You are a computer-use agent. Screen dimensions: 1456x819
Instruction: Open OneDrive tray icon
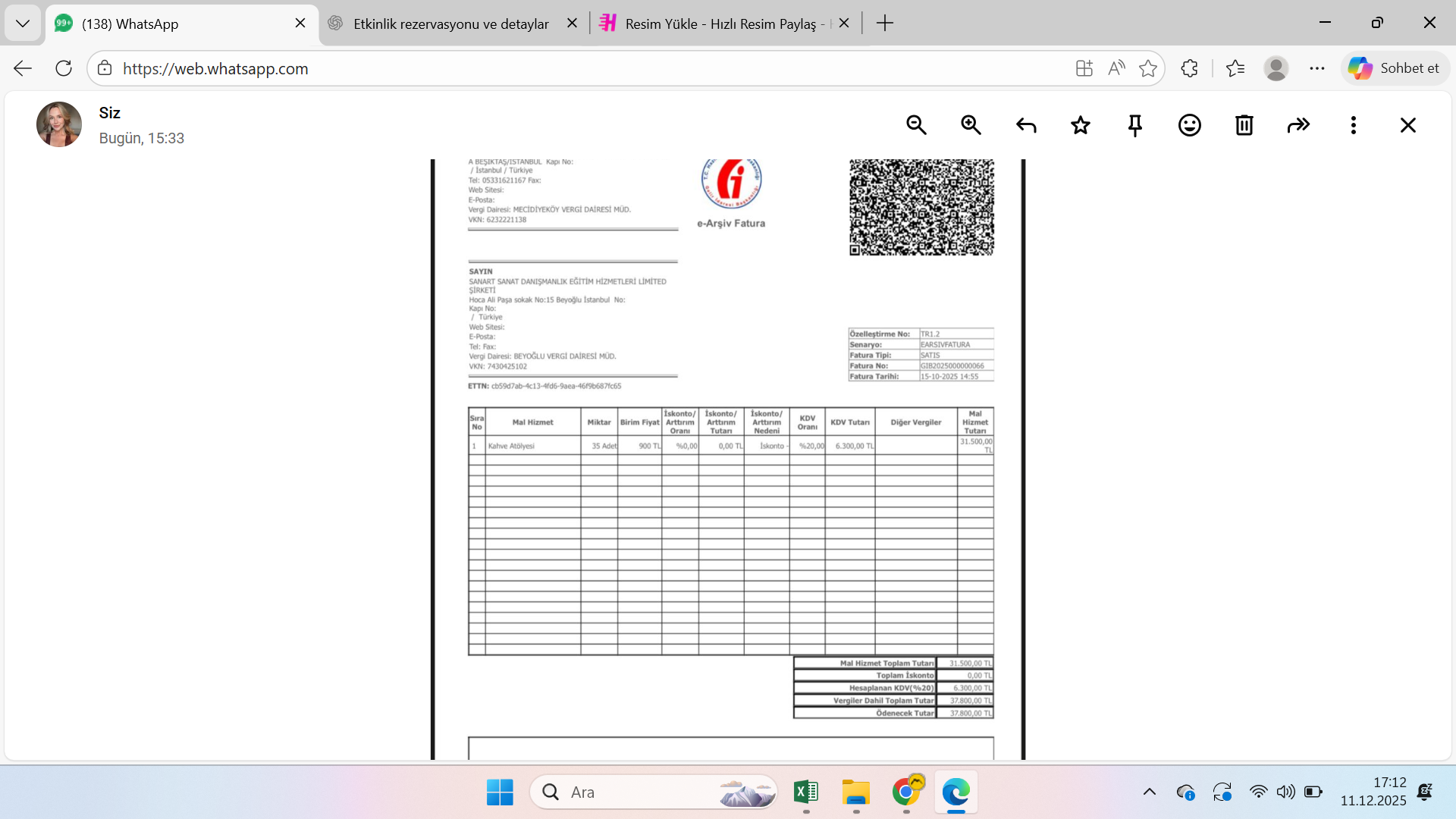tap(1186, 792)
